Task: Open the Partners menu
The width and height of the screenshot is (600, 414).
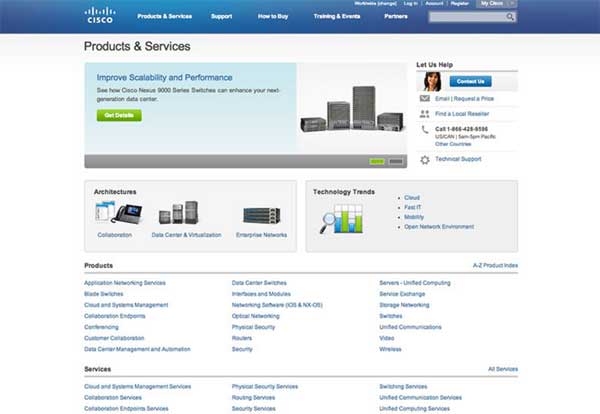Action: pyautogui.click(x=396, y=16)
